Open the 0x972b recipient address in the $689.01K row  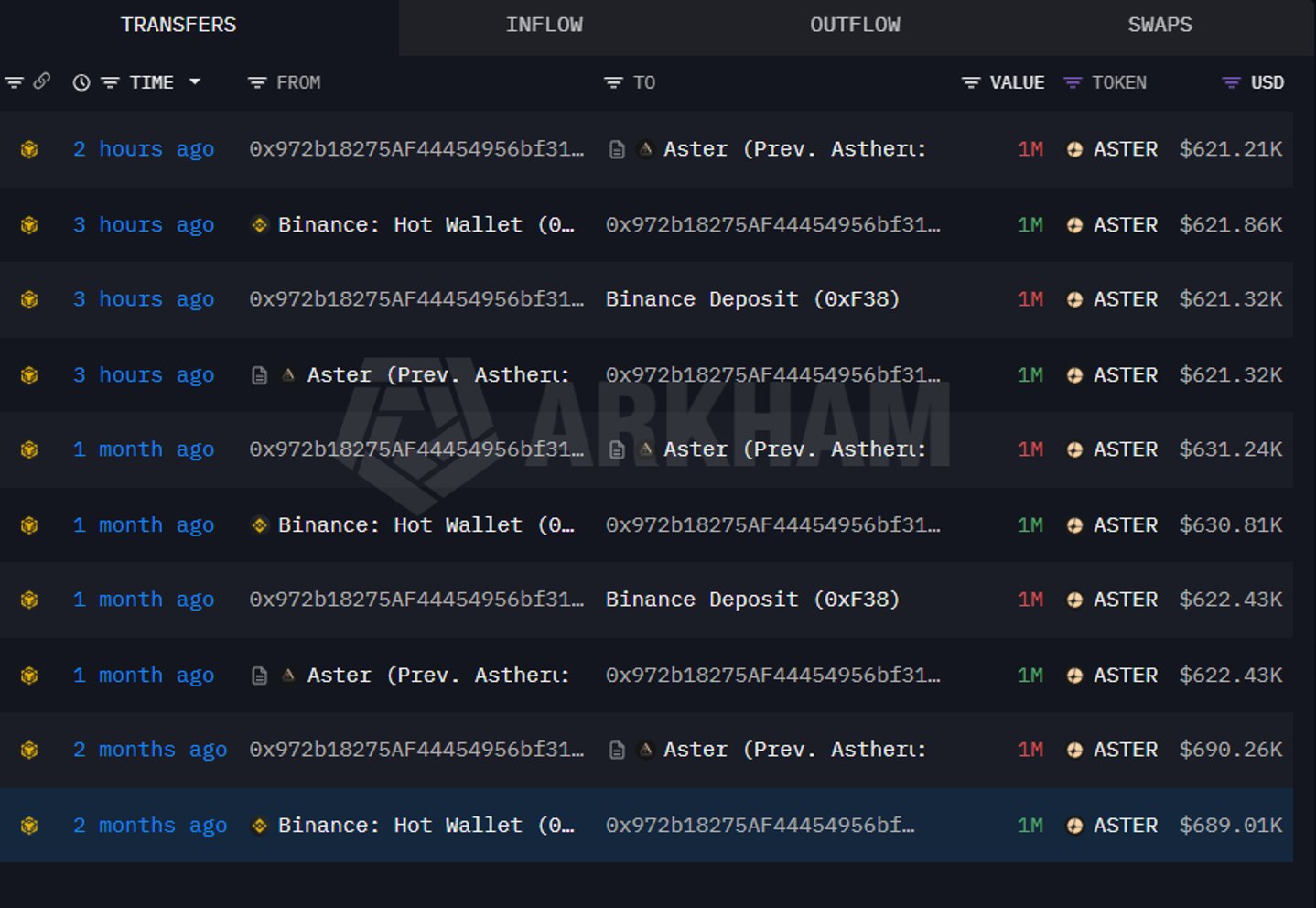click(760, 825)
